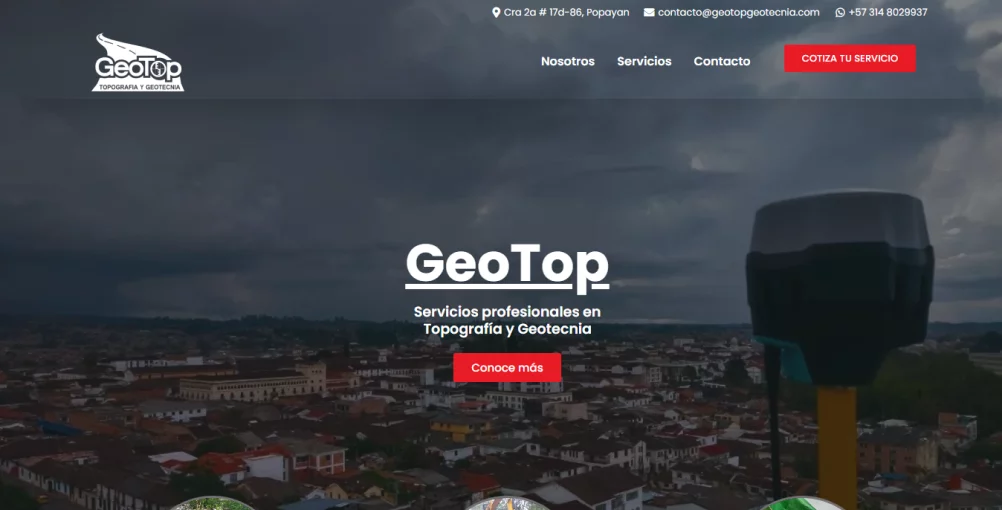1002x510 pixels.
Task: Open the left circular thumbnail at the page bottom
Action: (211, 504)
